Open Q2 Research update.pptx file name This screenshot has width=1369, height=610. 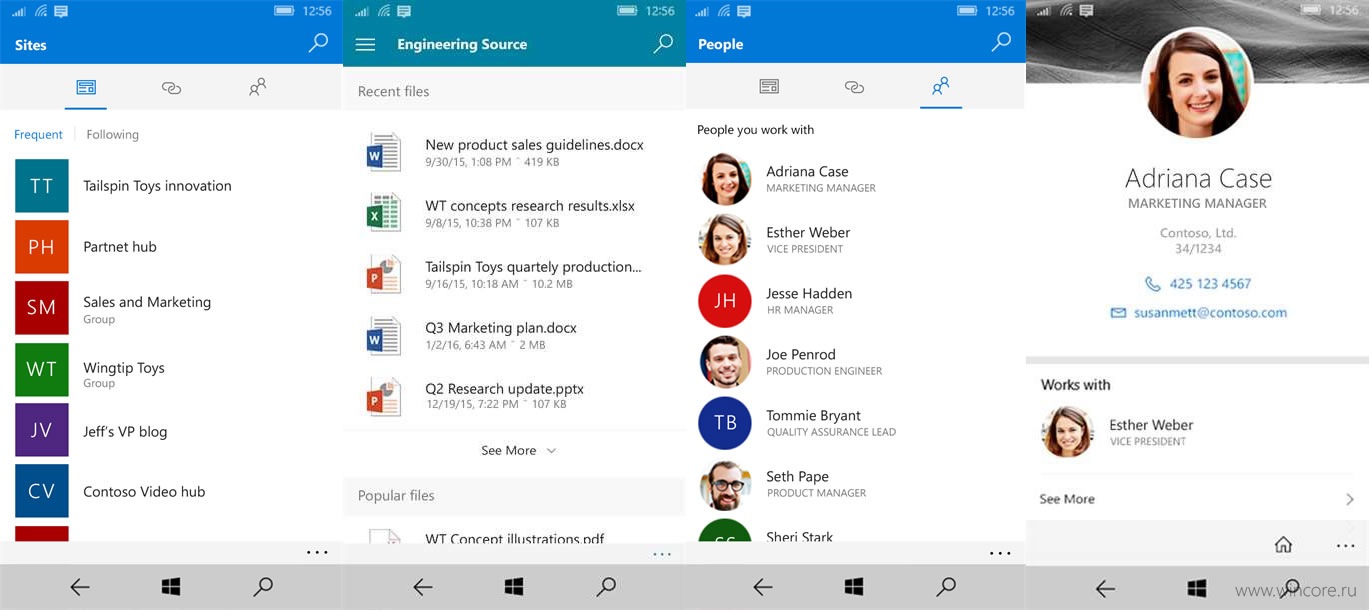504,389
